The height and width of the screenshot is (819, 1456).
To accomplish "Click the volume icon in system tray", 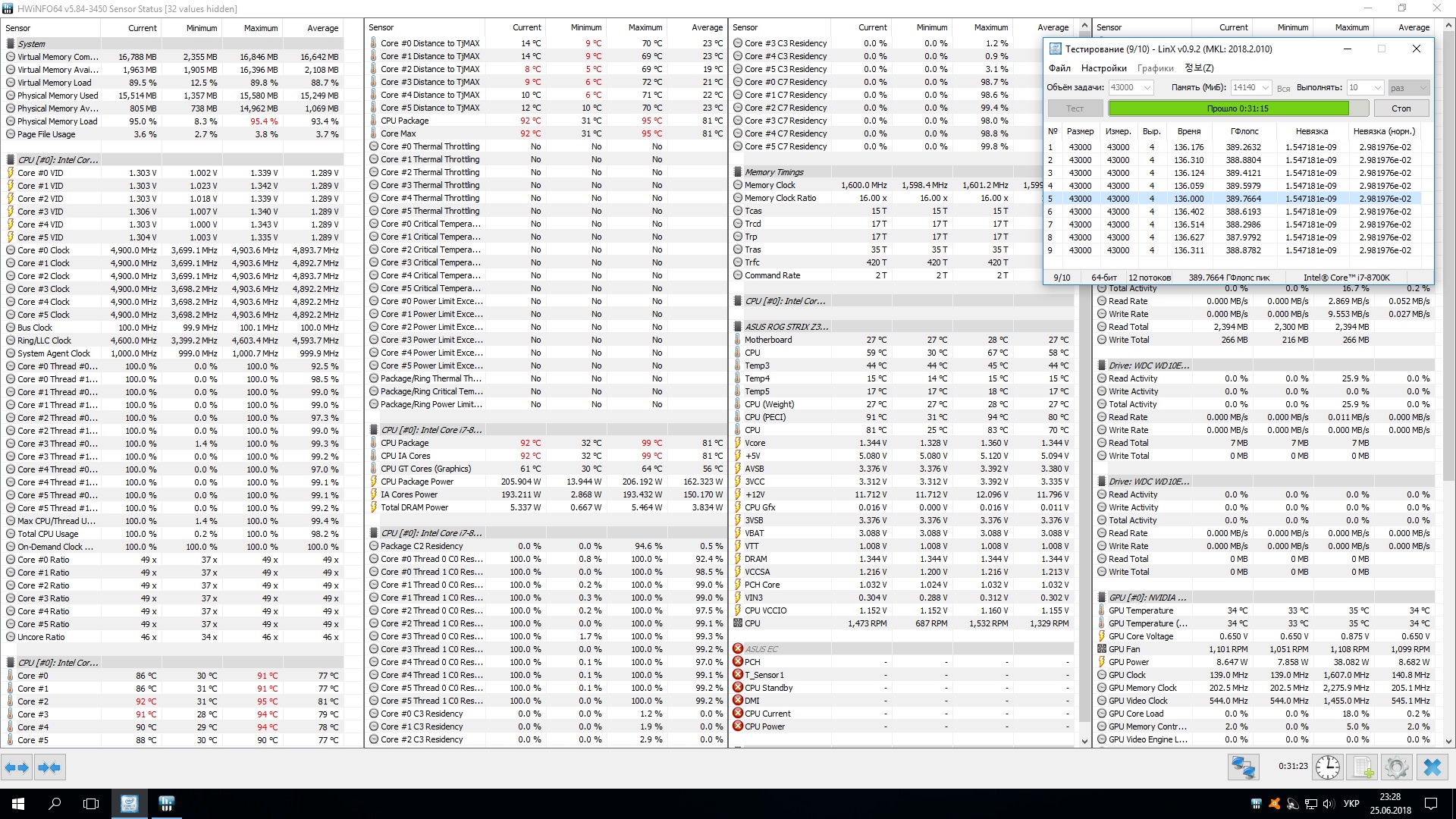I will pyautogui.click(x=1327, y=804).
